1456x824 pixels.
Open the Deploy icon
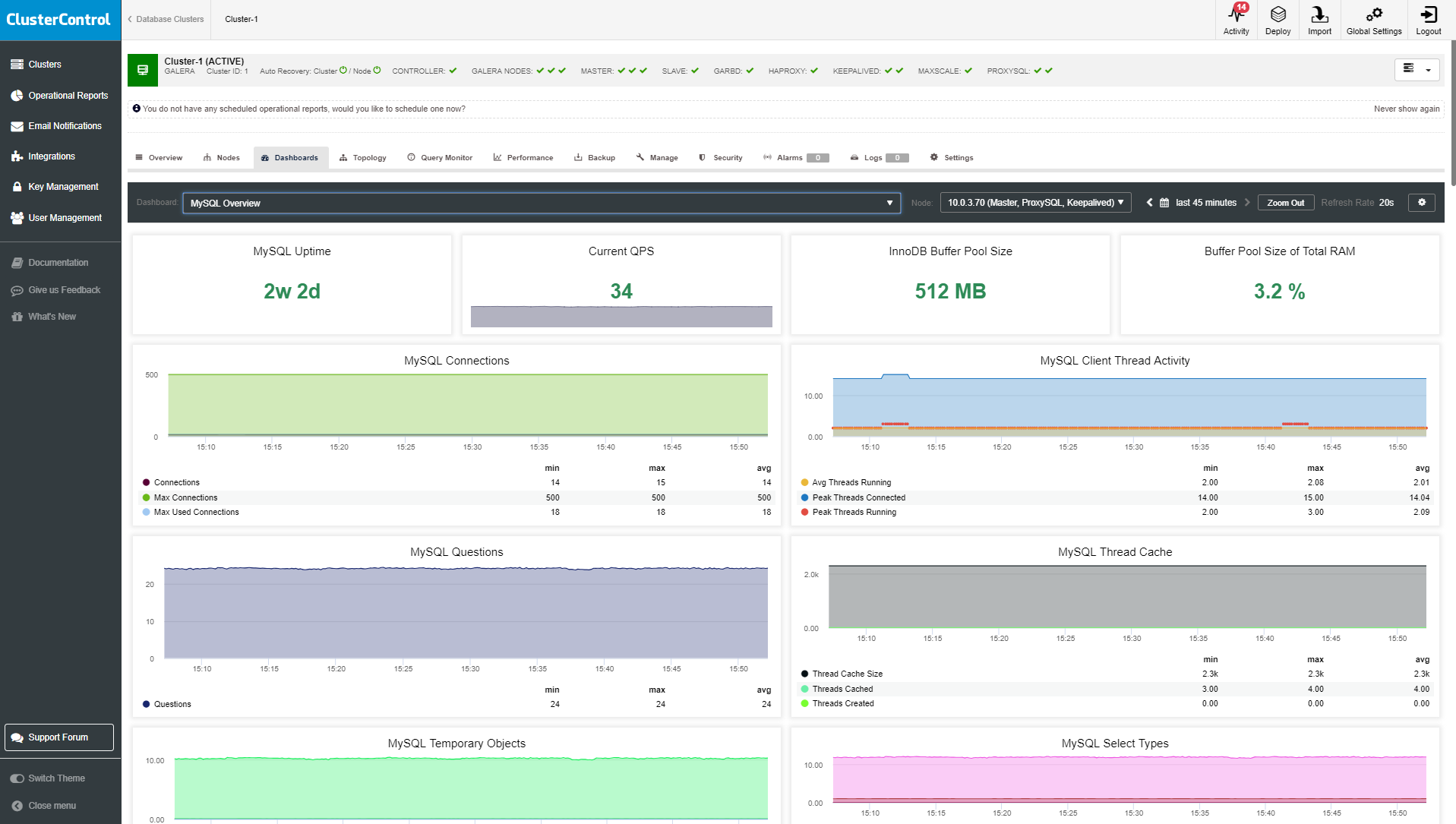point(1278,20)
